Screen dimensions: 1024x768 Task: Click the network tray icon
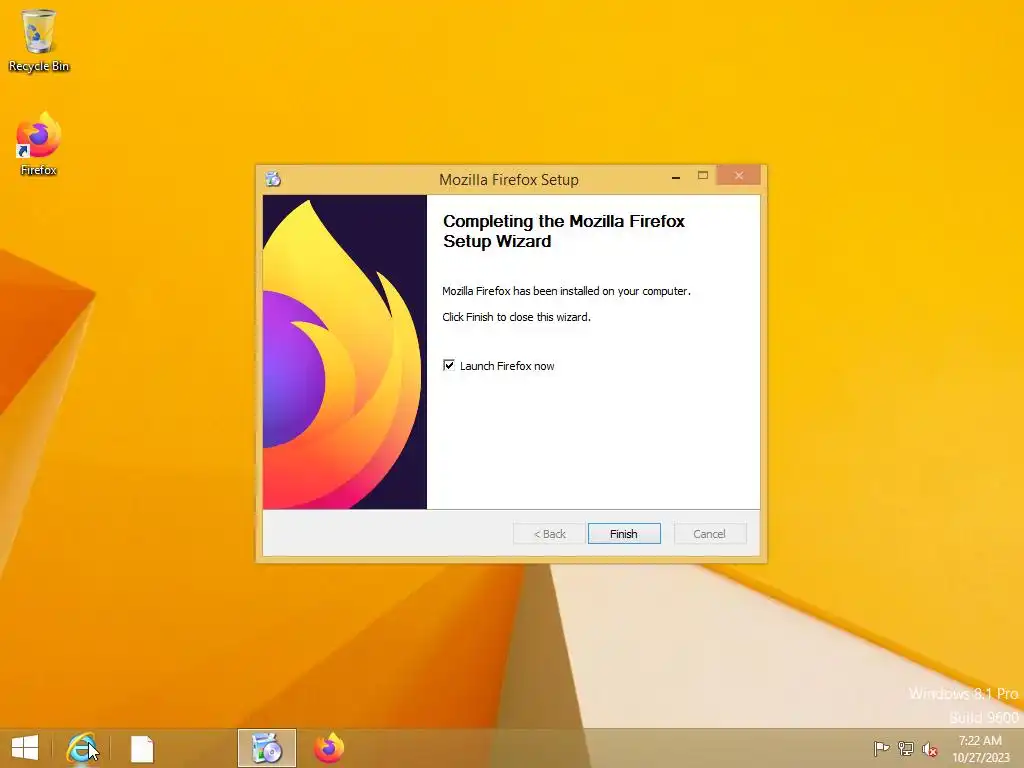point(906,748)
